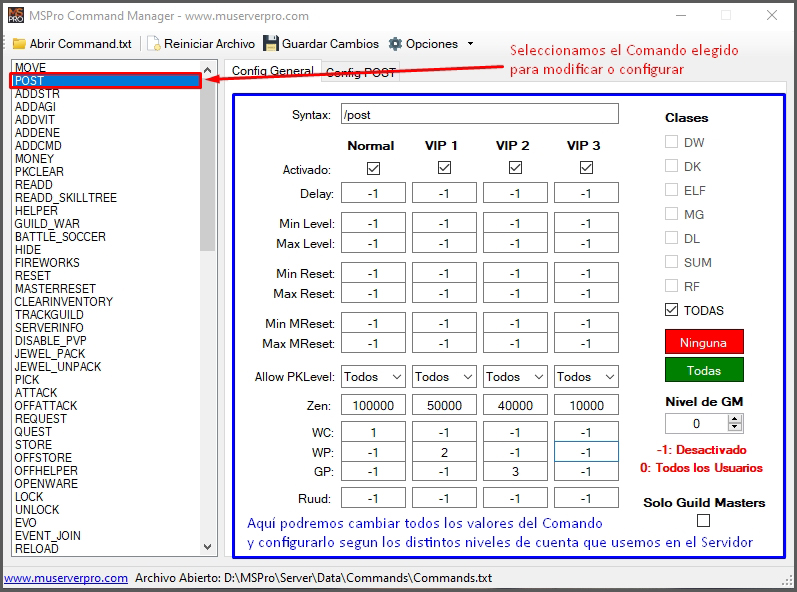797x592 pixels.
Task: Switch to the Config POST tab
Action: click(x=361, y=73)
